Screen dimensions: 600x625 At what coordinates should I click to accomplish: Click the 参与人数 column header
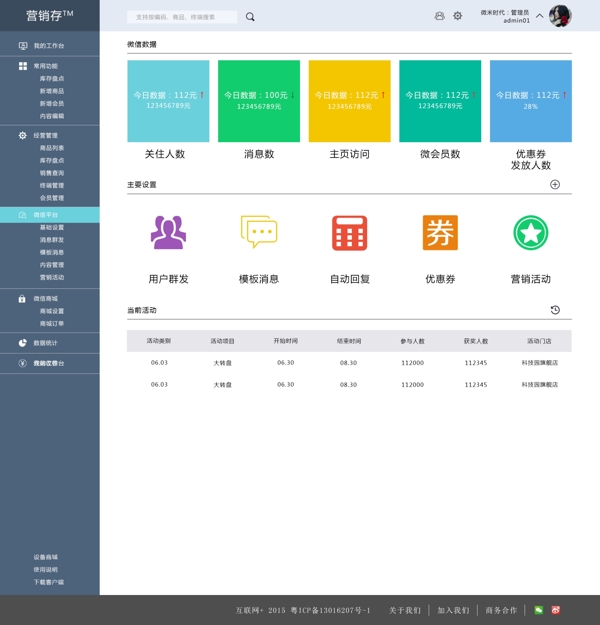click(x=413, y=341)
